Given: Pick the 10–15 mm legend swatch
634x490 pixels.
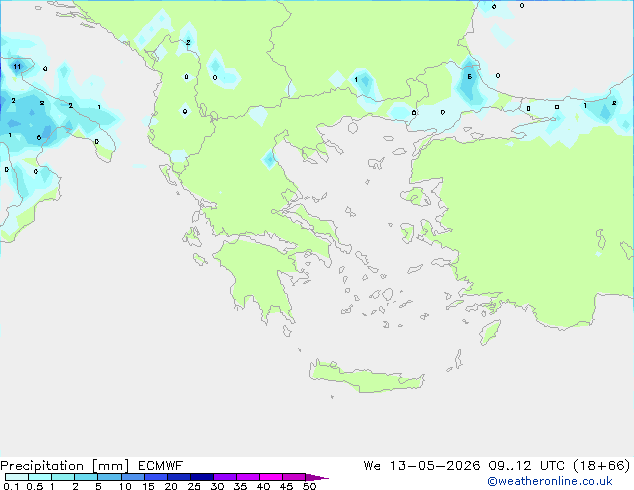Looking at the screenshot, I should tap(133, 477).
